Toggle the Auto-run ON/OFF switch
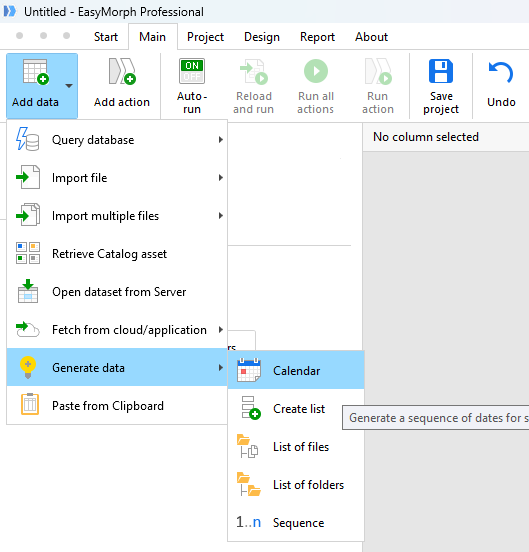Viewport: 529px width, 552px height. (192, 71)
